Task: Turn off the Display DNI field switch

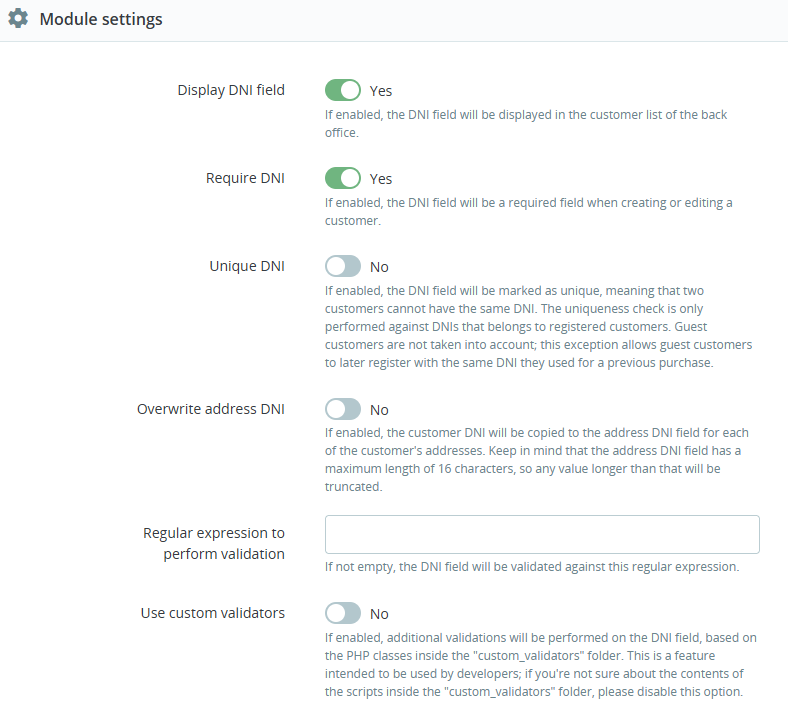Action: [342, 91]
